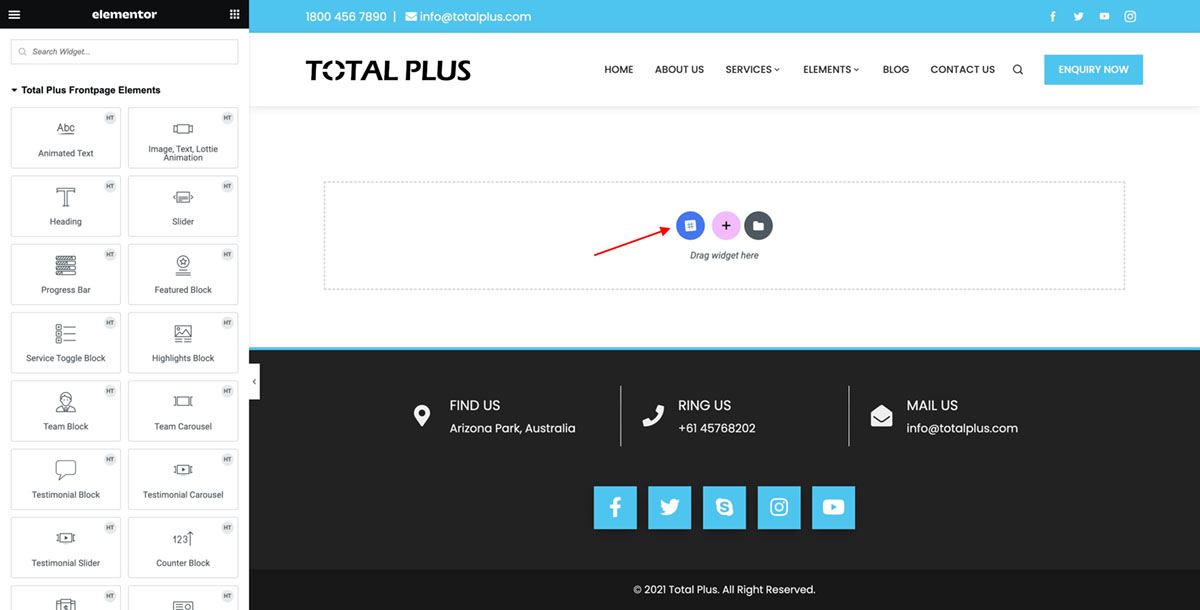
Task: Click the footer Twitter square button
Action: pos(670,507)
